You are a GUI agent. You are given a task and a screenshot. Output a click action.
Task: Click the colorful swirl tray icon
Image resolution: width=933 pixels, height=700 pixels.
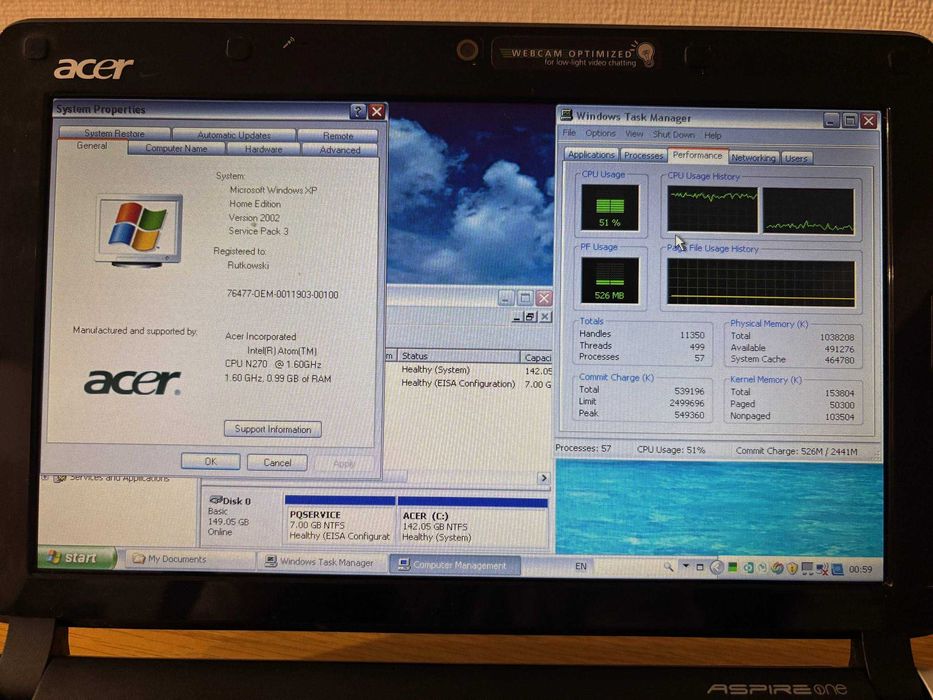(777, 568)
